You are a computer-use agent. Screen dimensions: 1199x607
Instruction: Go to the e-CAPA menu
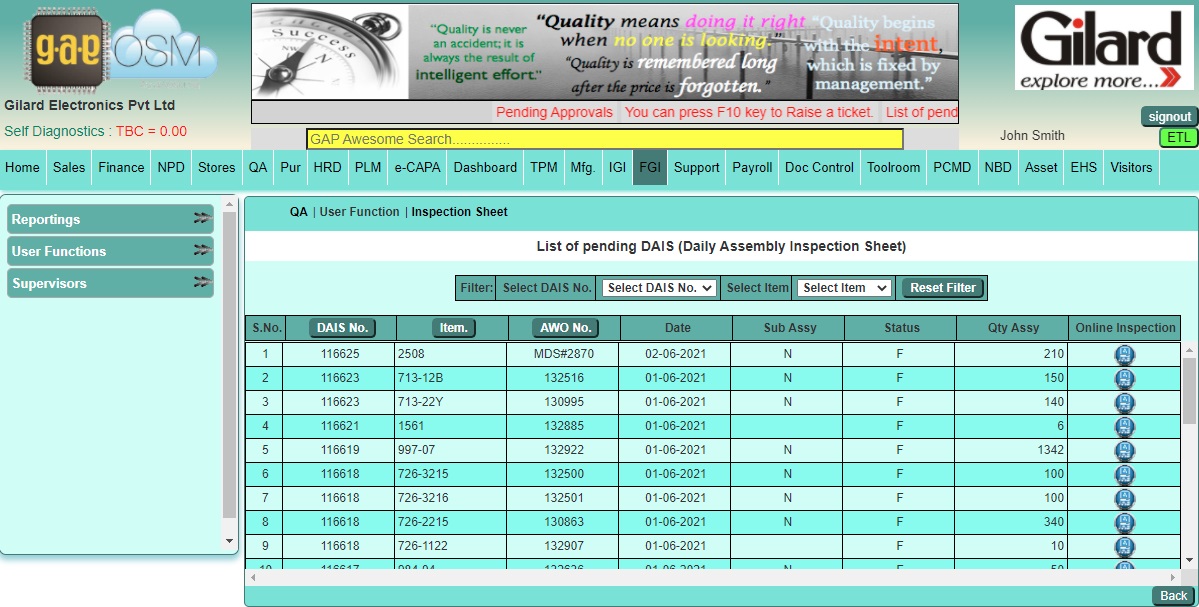(417, 168)
